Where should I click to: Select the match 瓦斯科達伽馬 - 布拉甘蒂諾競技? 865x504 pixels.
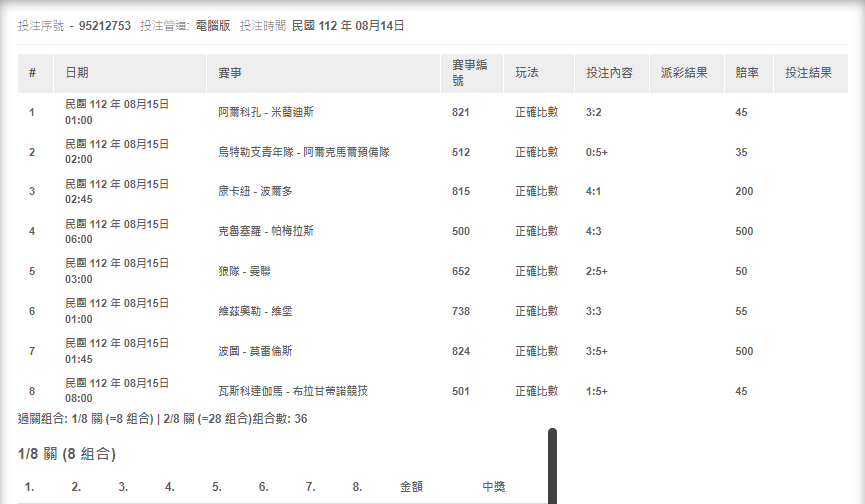pyautogui.click(x=293, y=391)
